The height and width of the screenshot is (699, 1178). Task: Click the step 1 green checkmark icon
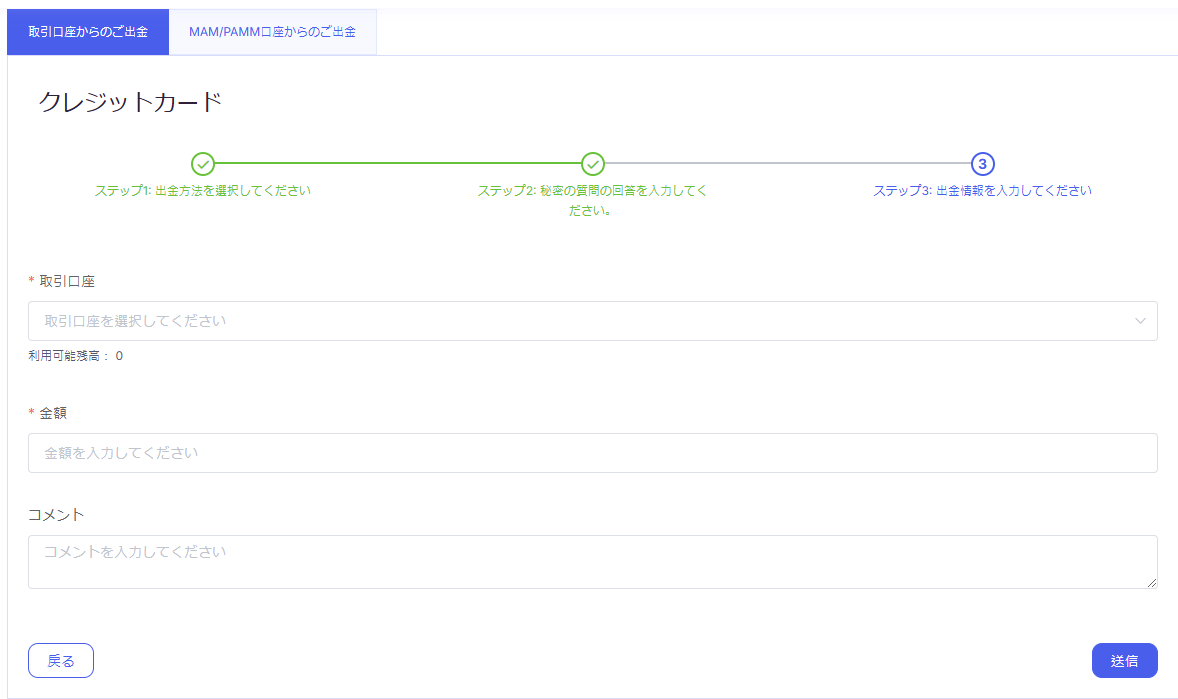pyautogui.click(x=202, y=163)
